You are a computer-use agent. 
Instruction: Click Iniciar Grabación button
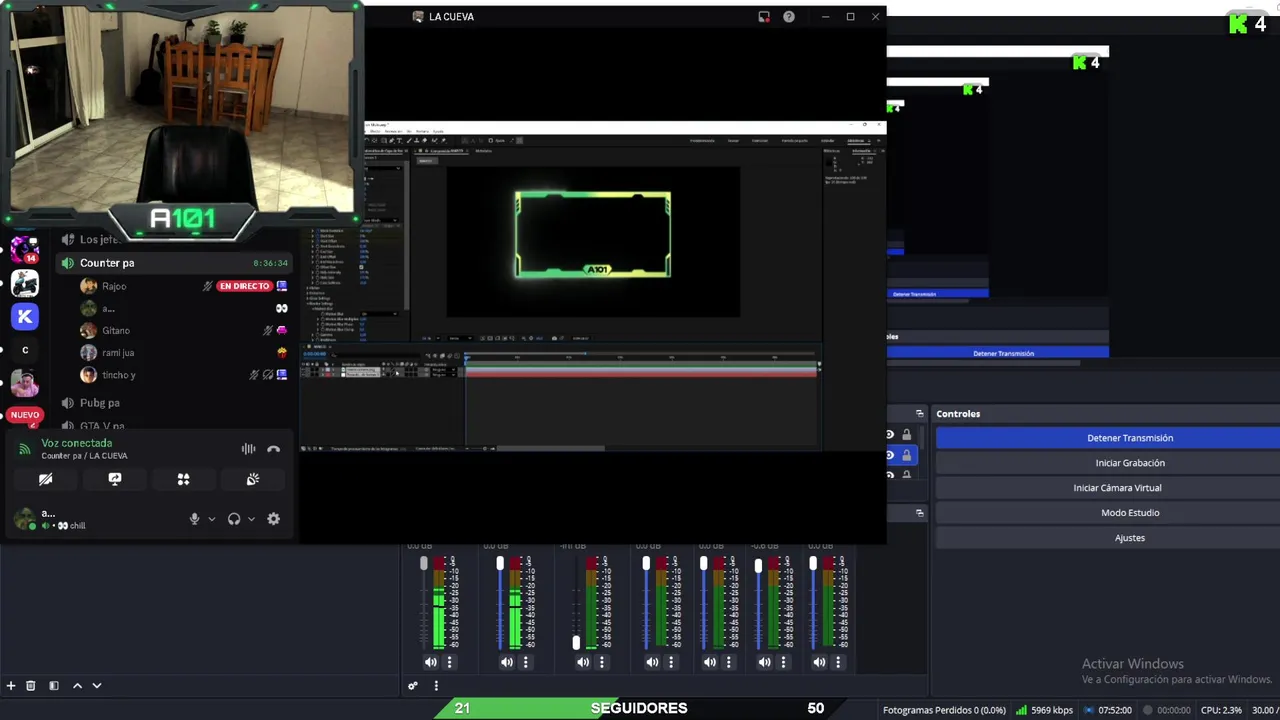tap(1130, 463)
